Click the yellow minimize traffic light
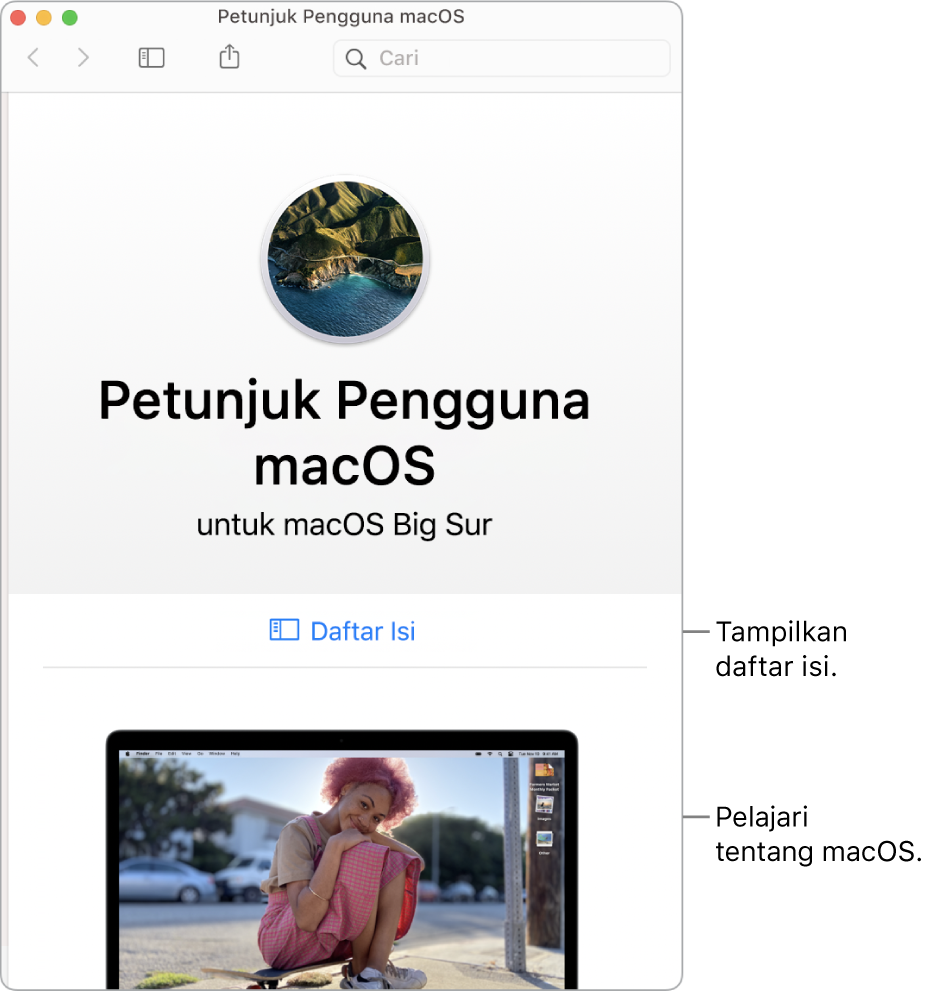 point(44,17)
